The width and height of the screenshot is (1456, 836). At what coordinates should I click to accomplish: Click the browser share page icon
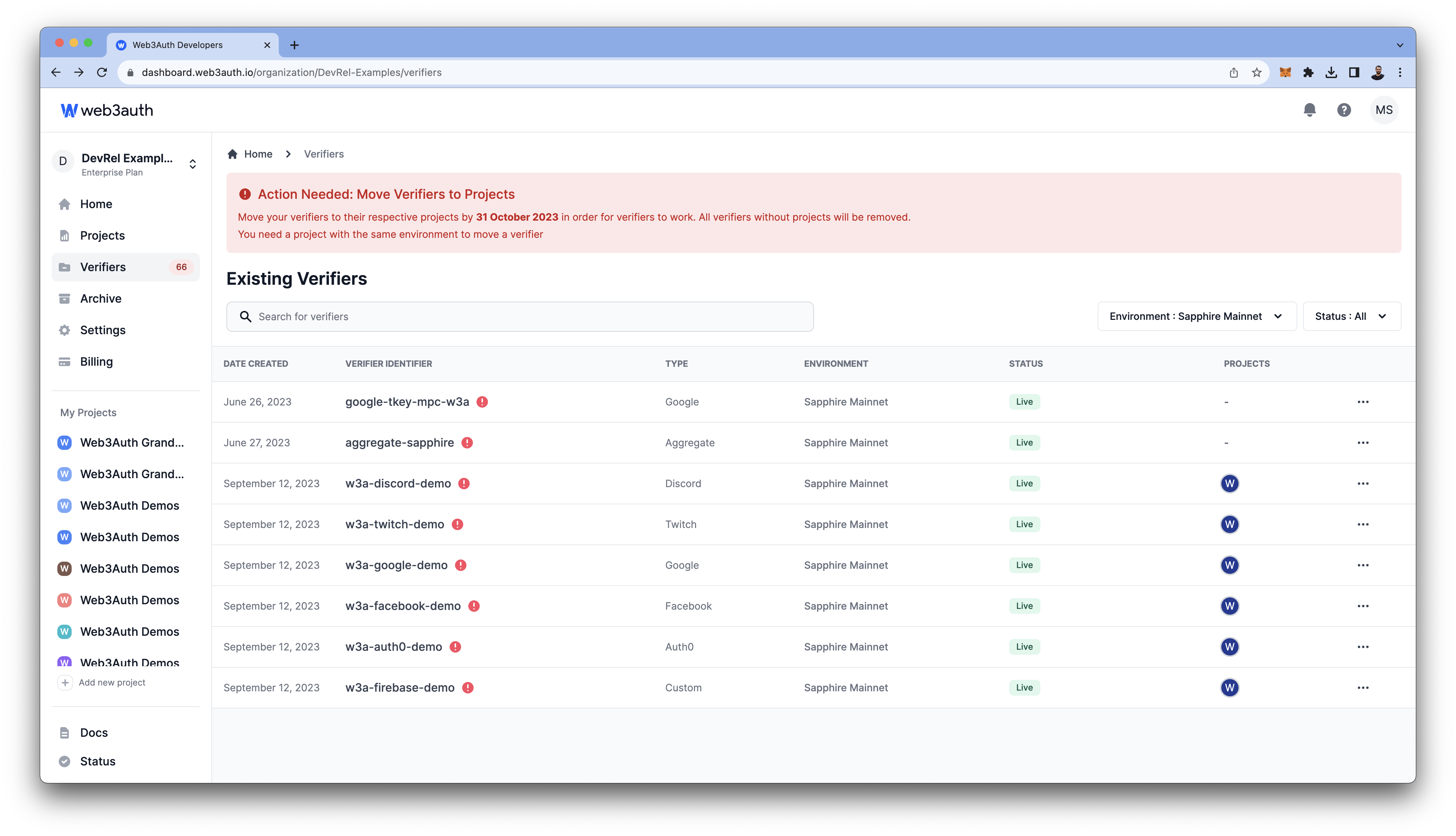pyautogui.click(x=1233, y=72)
